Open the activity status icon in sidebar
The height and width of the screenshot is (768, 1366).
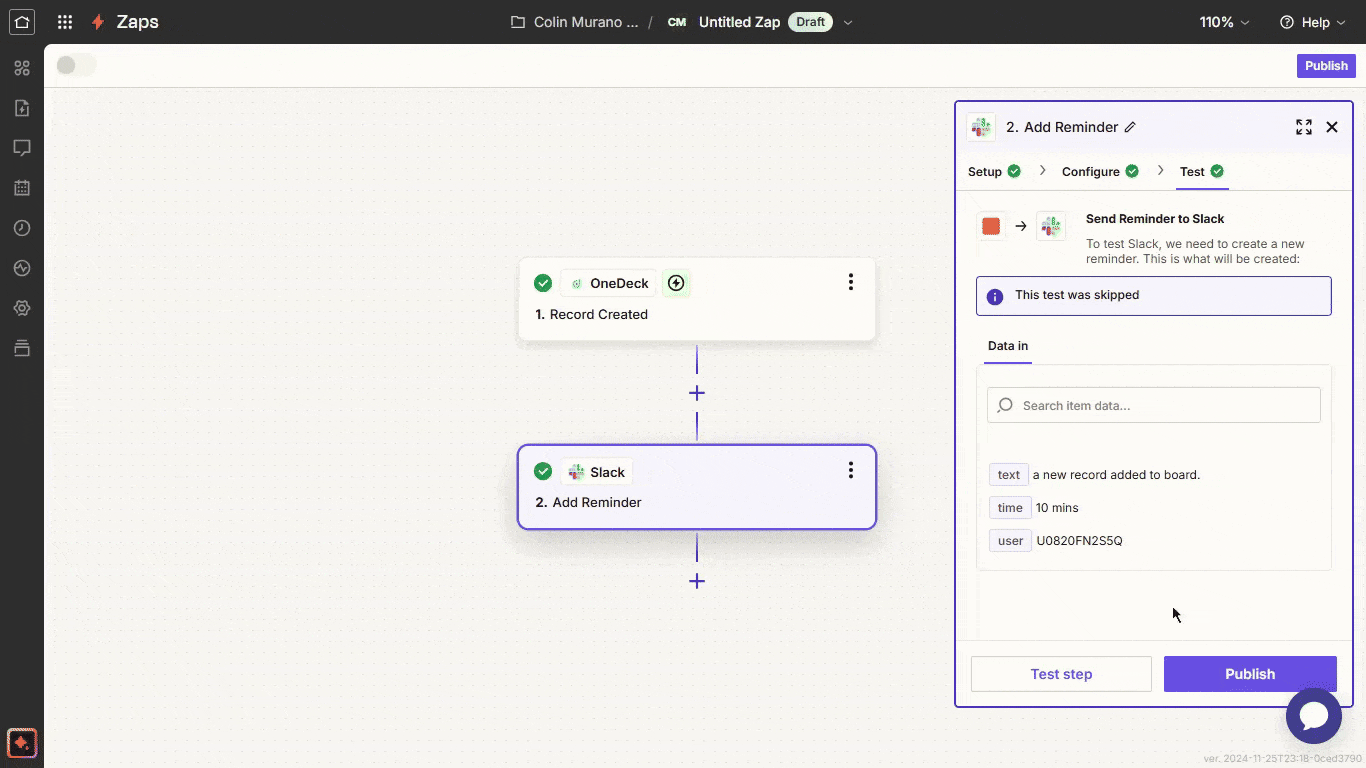point(22,268)
